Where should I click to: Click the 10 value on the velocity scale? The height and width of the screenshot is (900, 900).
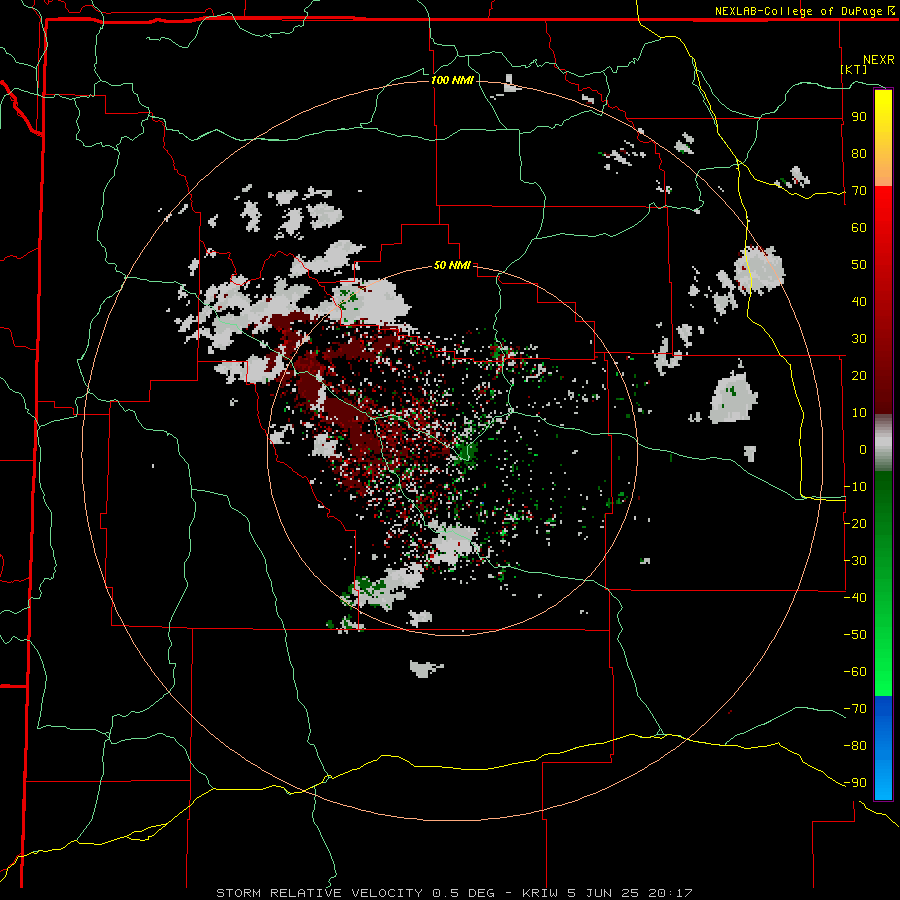(x=859, y=413)
